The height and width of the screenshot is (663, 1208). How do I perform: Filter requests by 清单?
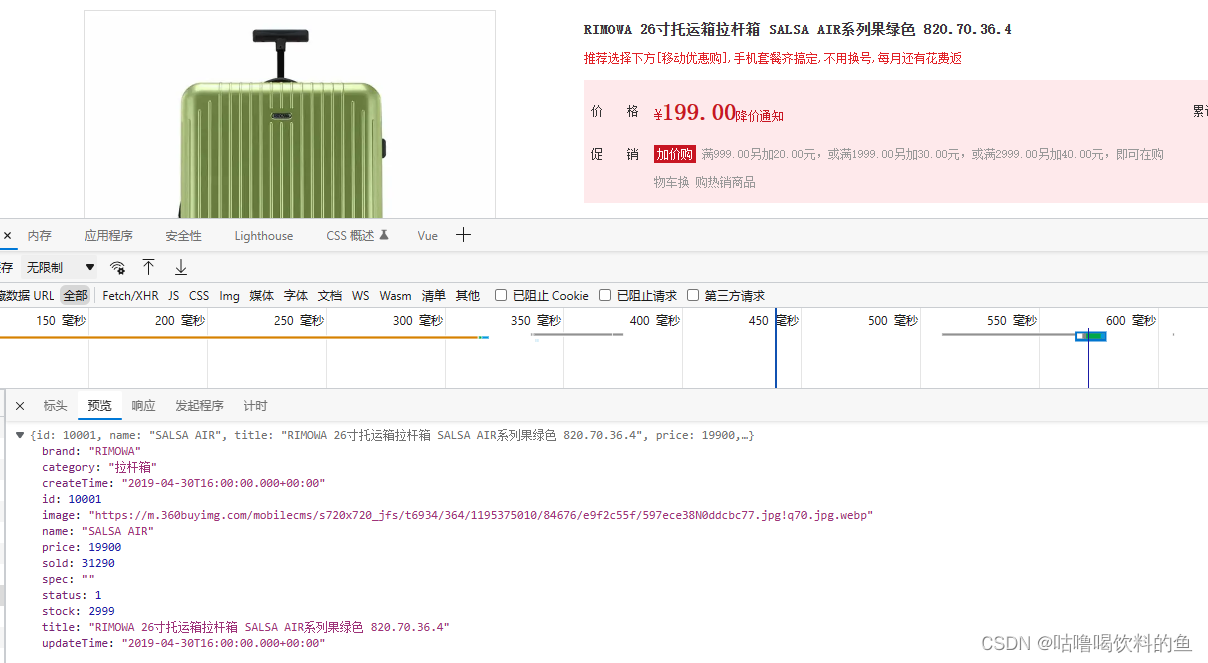[434, 295]
